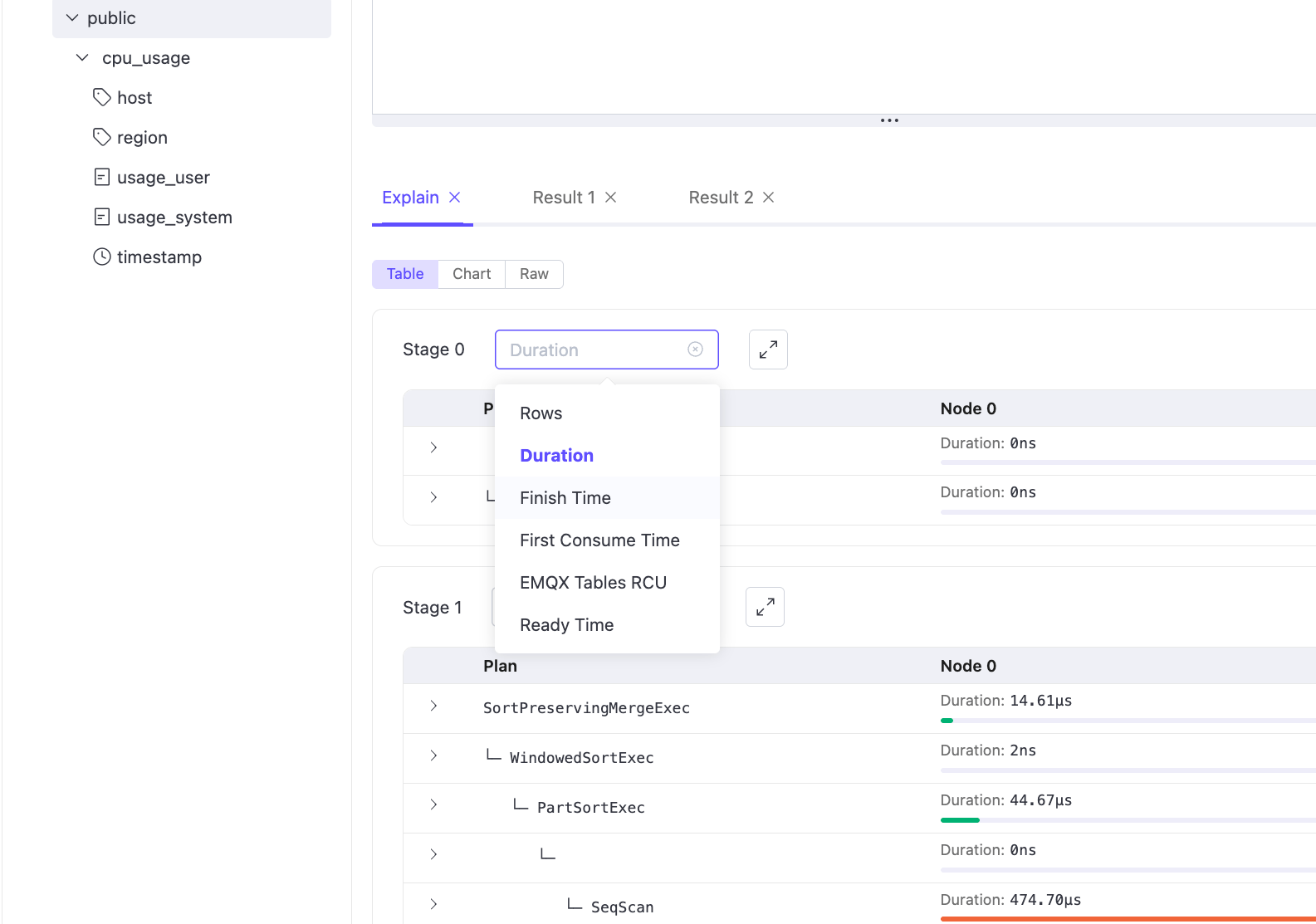Select the Table view mode
The image size is (1316, 924).
pos(405,274)
